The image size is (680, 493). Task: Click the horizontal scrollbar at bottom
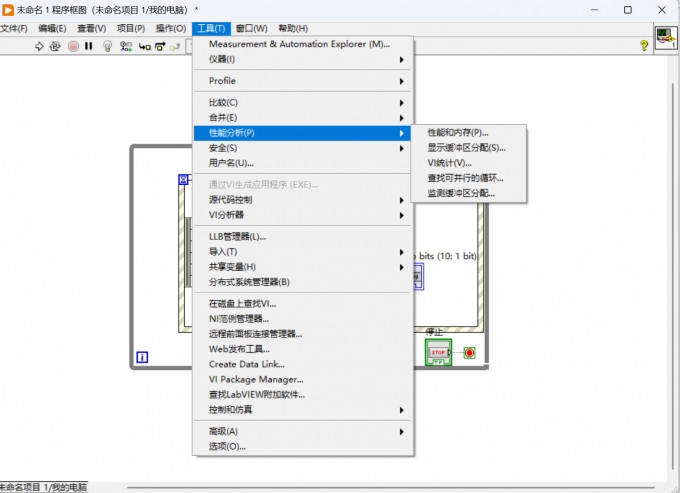[x=390, y=488]
